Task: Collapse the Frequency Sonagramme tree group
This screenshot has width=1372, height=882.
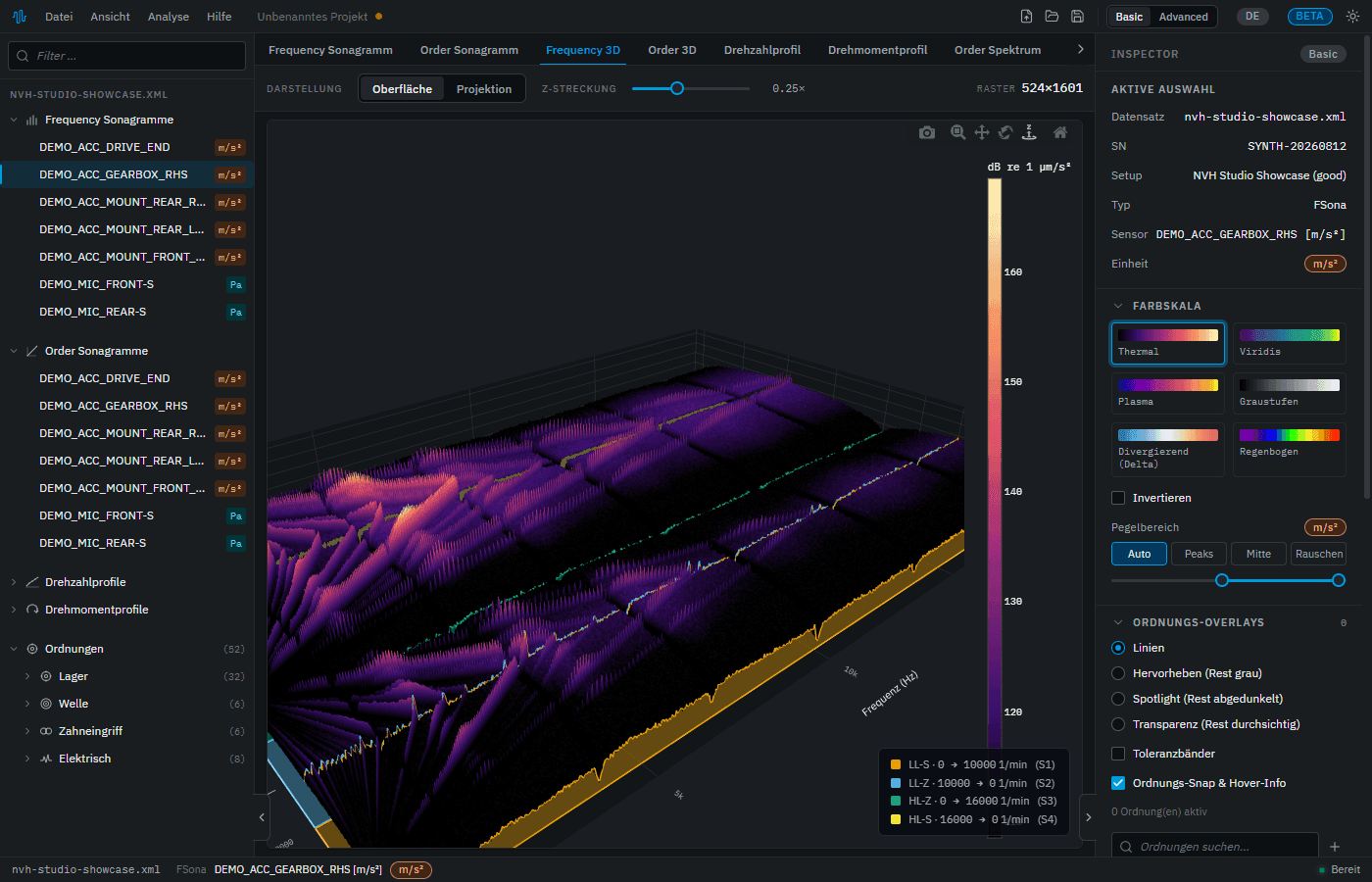Action: pos(14,120)
